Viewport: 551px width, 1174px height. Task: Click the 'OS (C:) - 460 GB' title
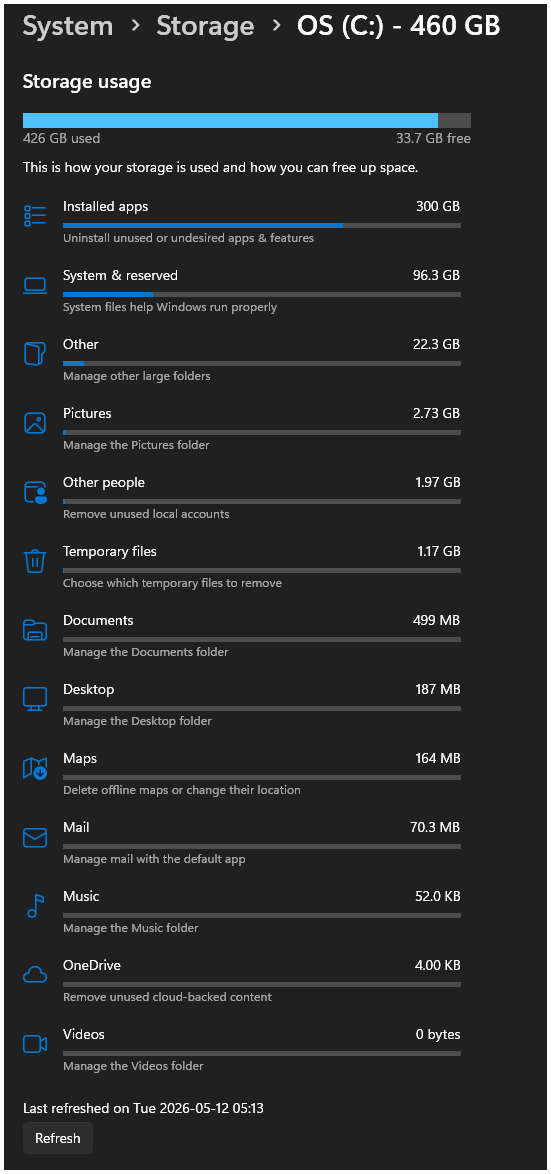pos(398,26)
